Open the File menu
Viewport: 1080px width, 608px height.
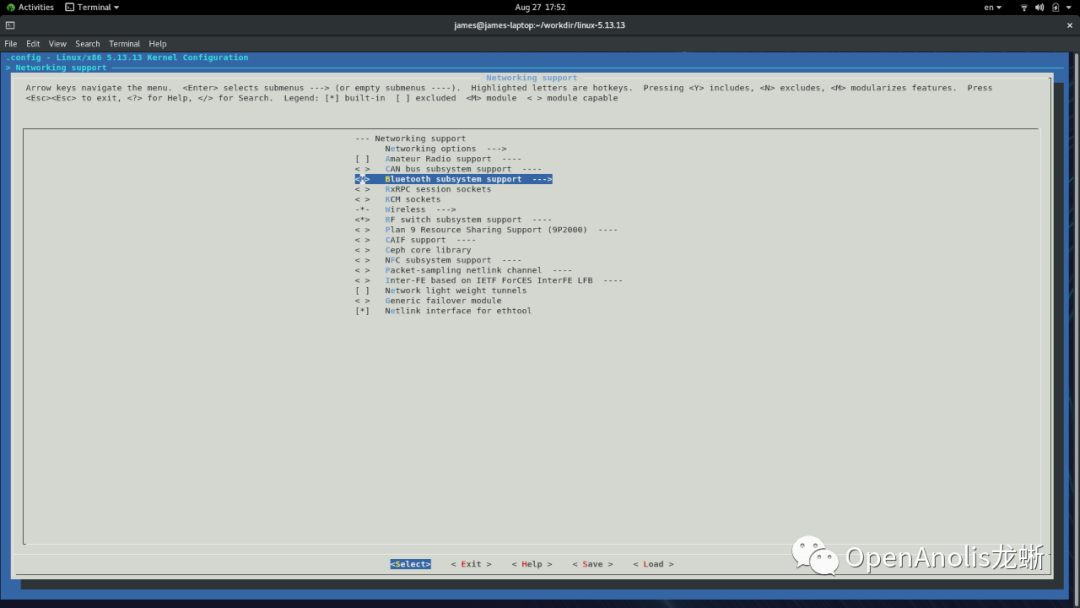(x=11, y=43)
